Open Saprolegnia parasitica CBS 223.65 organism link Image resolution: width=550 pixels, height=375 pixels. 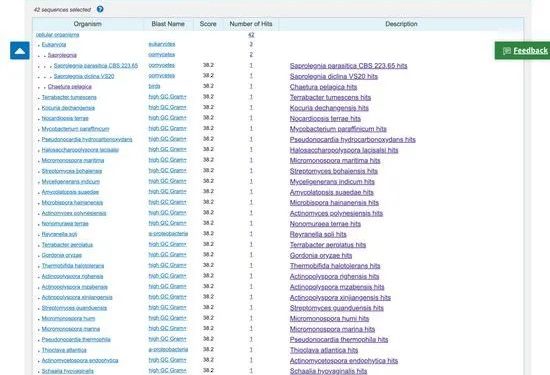point(96,66)
